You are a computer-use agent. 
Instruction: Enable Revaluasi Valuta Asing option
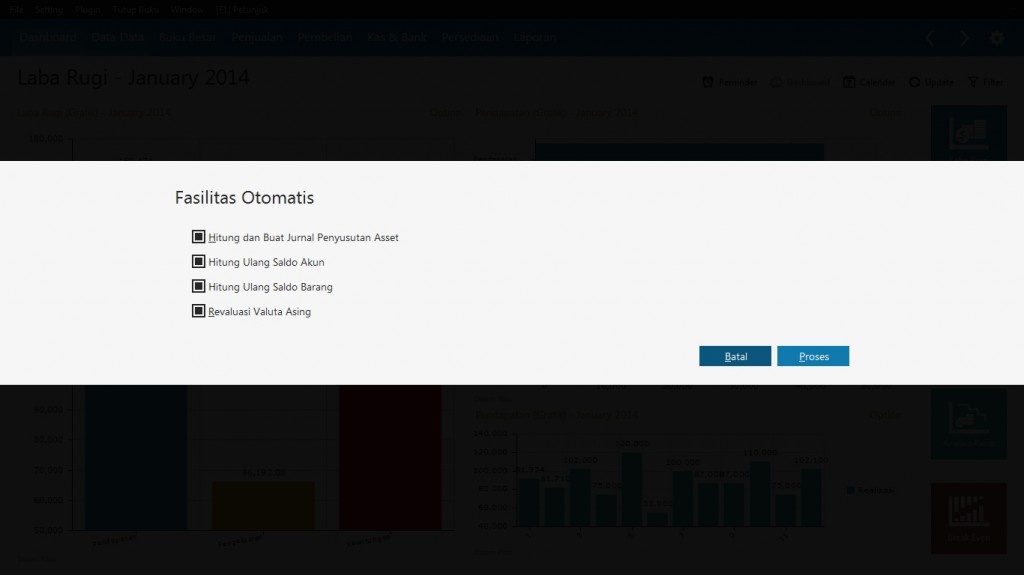point(198,311)
